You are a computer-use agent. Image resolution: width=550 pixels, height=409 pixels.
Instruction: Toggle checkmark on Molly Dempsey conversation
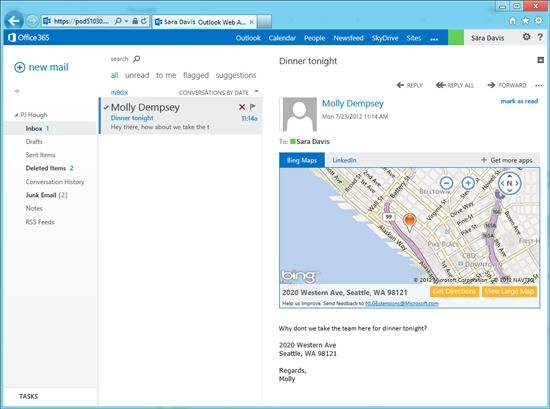point(106,107)
